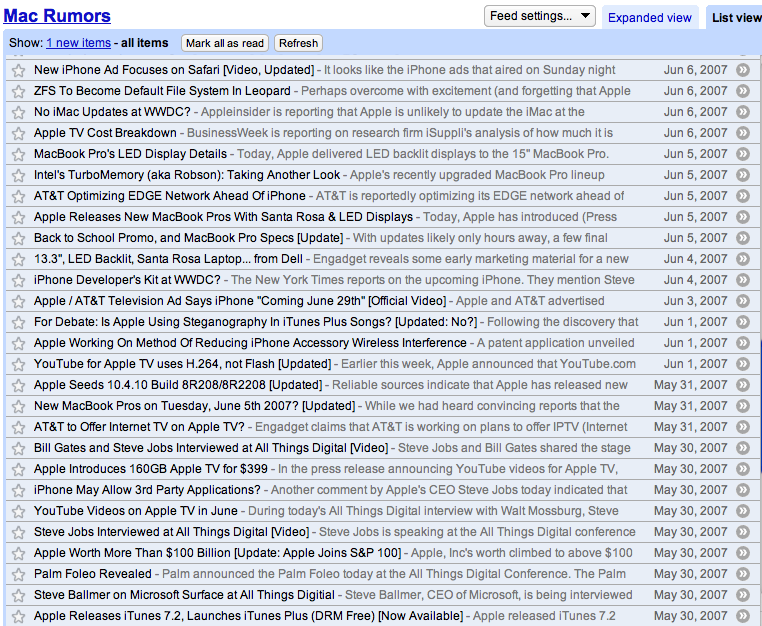
Task: Star the 'AT&T Optimizing EDGE Network' item
Action: pos(18,196)
